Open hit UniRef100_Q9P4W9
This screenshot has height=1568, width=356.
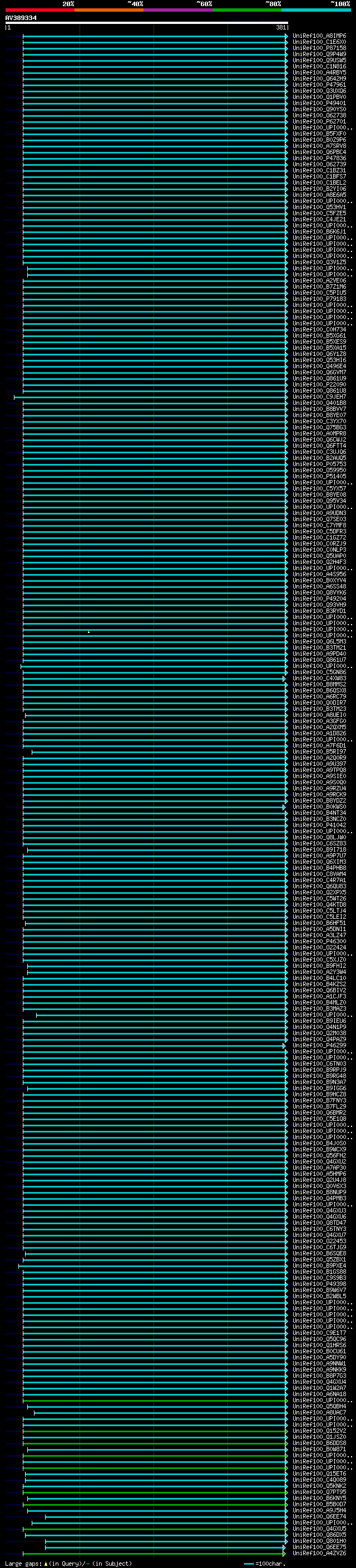[x=319, y=54]
